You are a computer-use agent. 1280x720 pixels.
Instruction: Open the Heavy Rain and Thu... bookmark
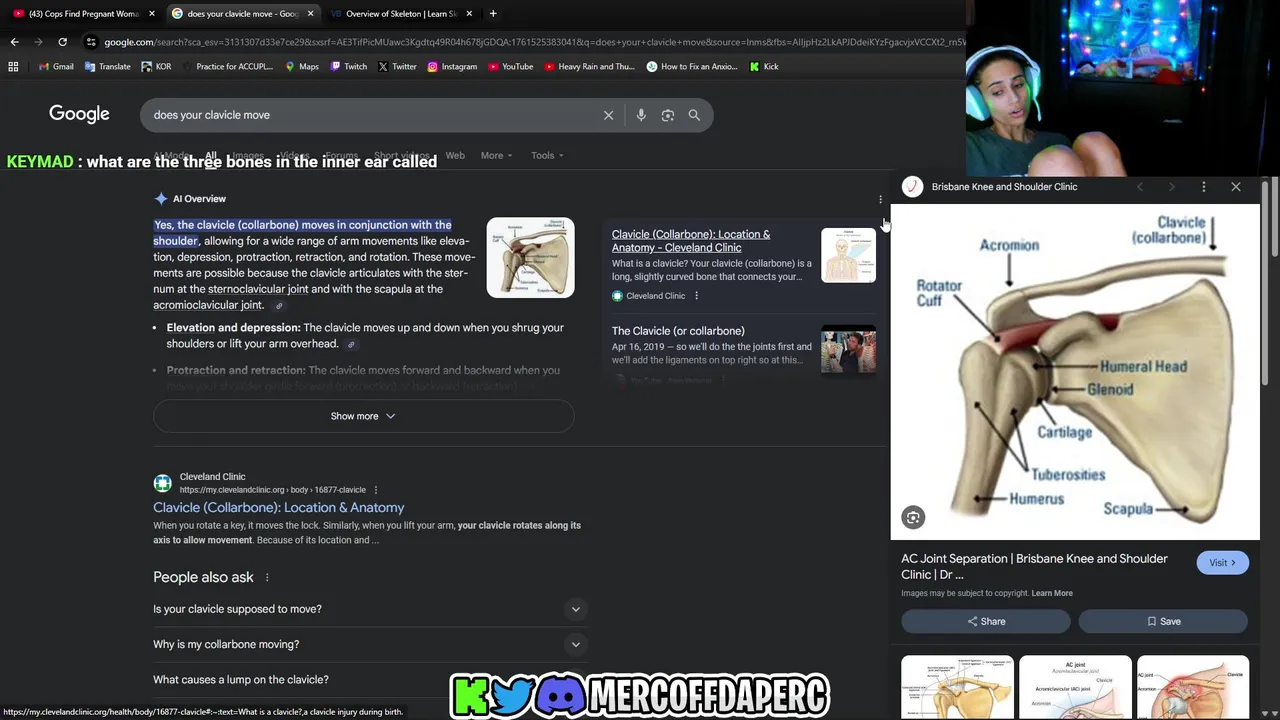point(588,67)
